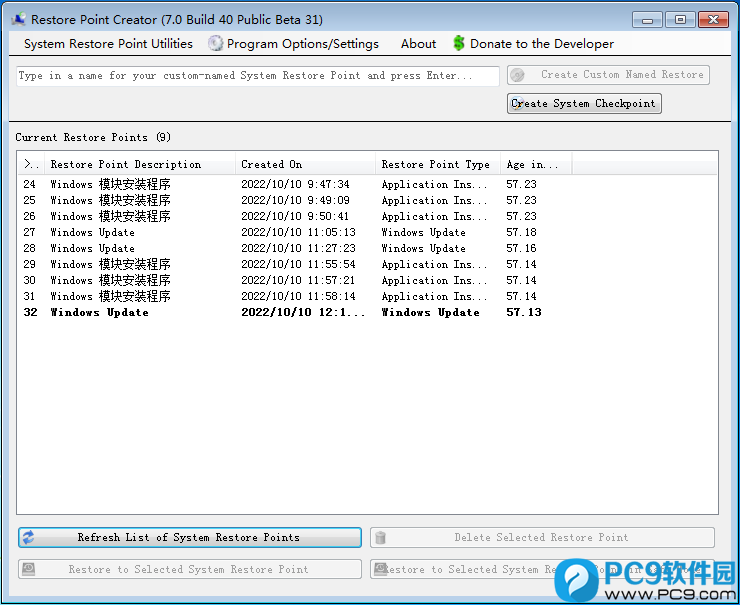The width and height of the screenshot is (740, 605).
Task: Click Windows Update type in row 28
Action: click(x=423, y=248)
